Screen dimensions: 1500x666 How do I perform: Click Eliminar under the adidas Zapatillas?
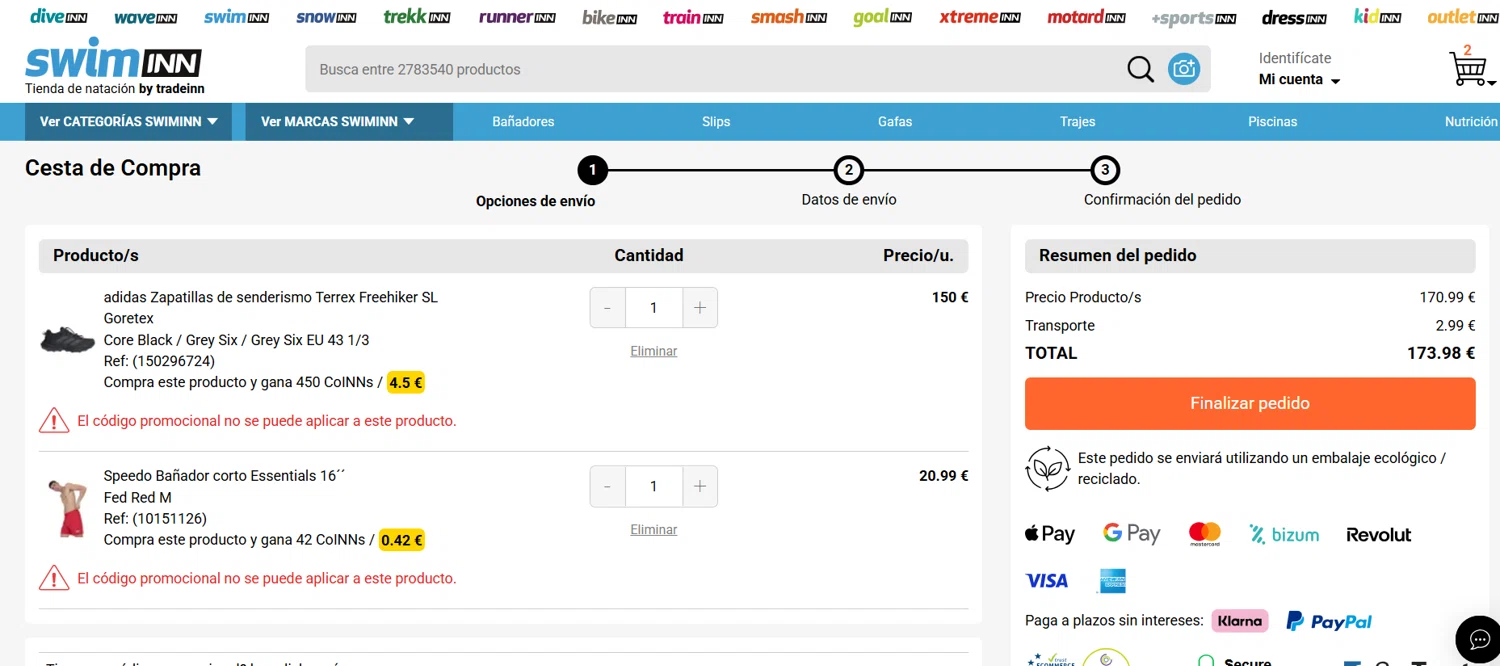(653, 351)
